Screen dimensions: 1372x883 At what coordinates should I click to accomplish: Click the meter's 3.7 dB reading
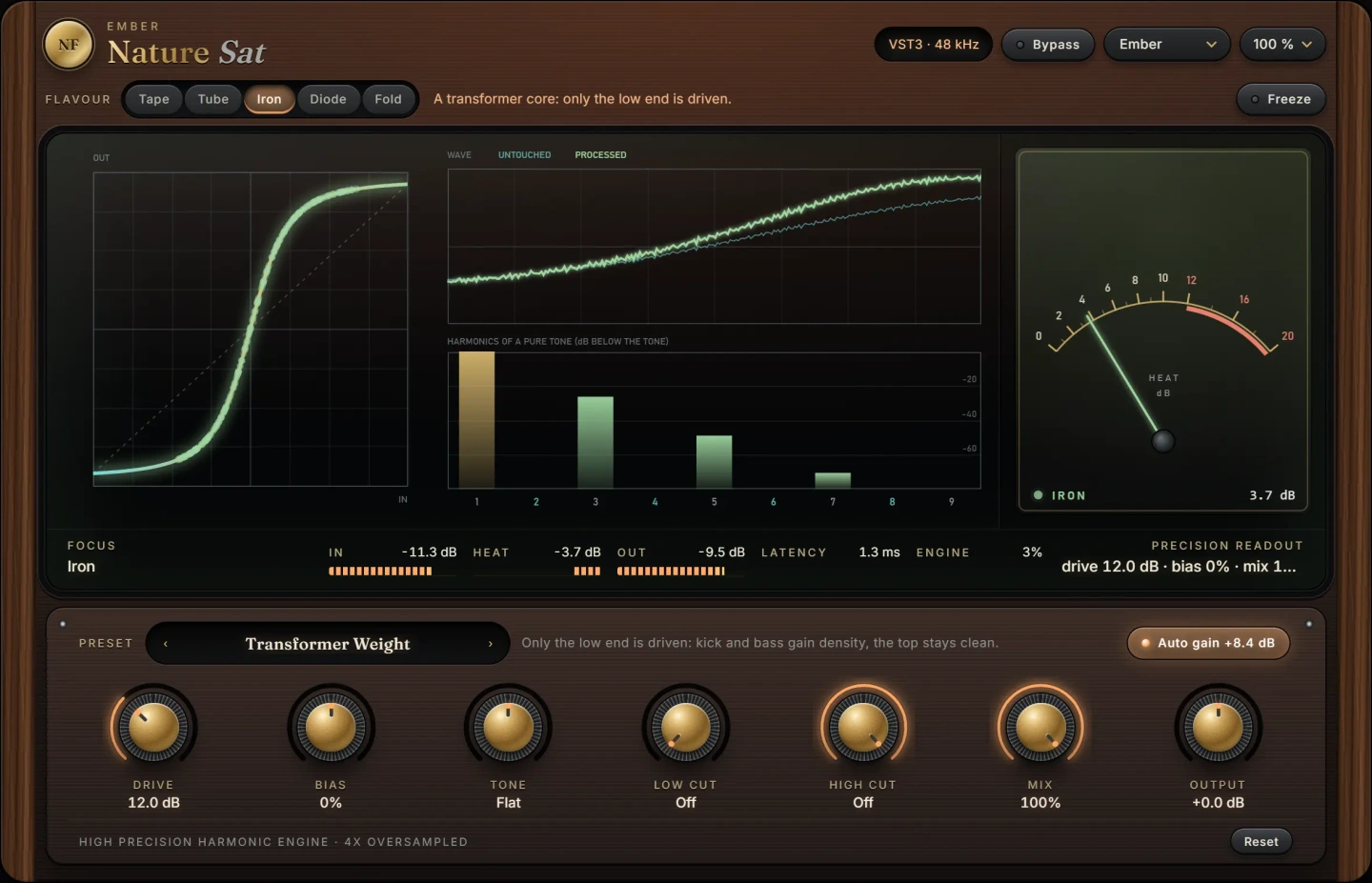pos(1272,495)
